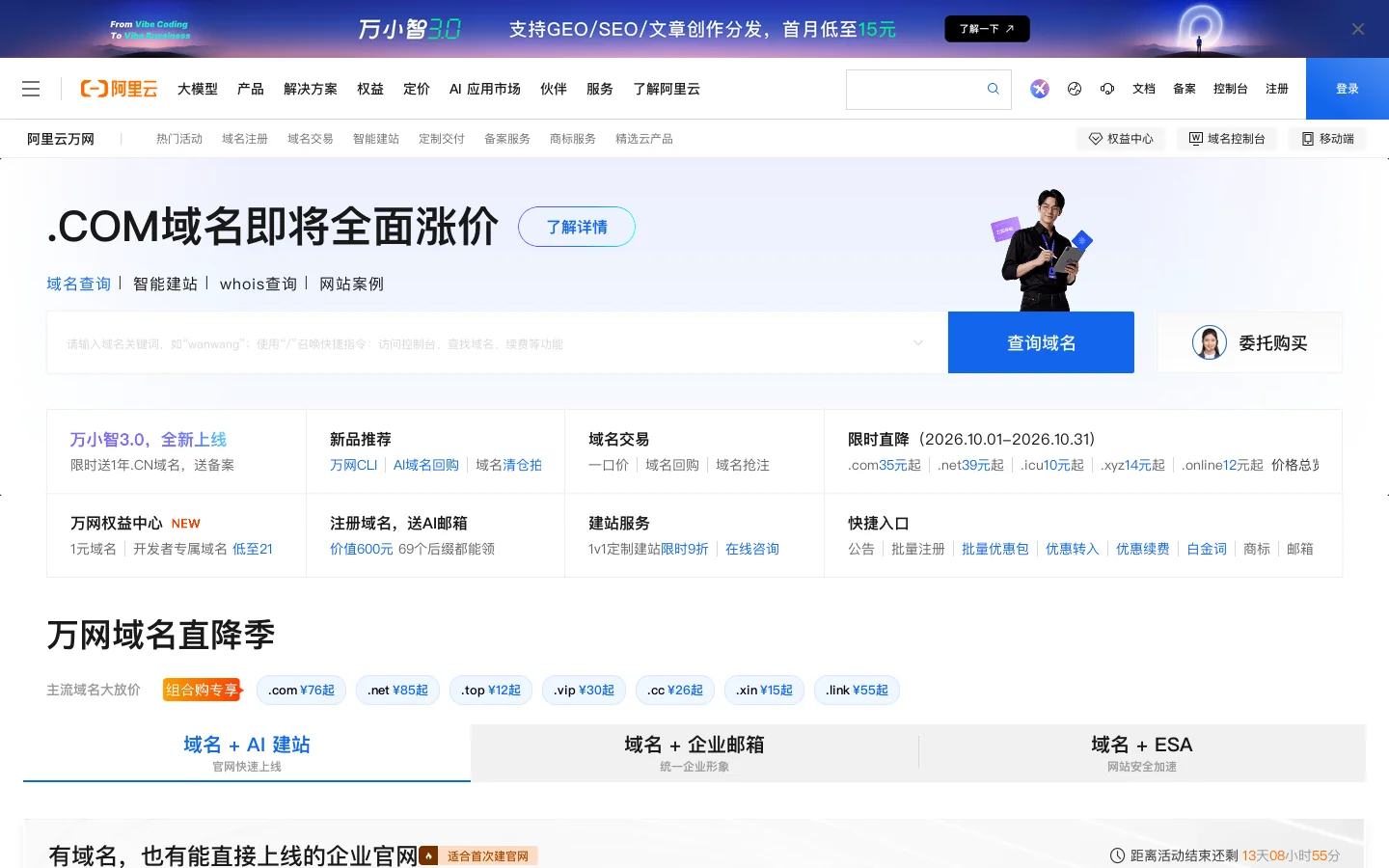Click the blue 登录 button
Screen dimensions: 1389x868
pyautogui.click(x=1348, y=89)
